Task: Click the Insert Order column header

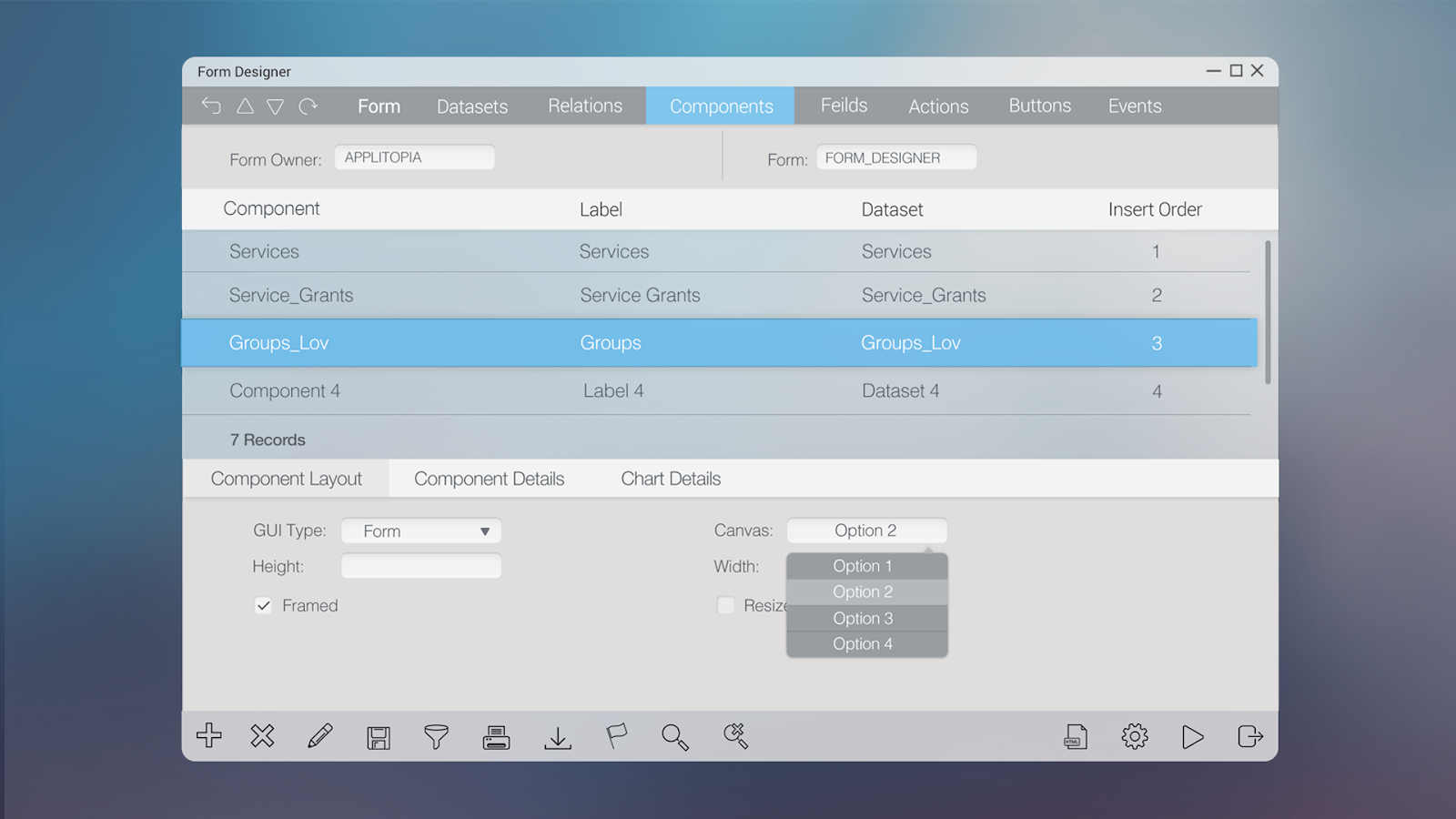Action: [x=1155, y=209]
